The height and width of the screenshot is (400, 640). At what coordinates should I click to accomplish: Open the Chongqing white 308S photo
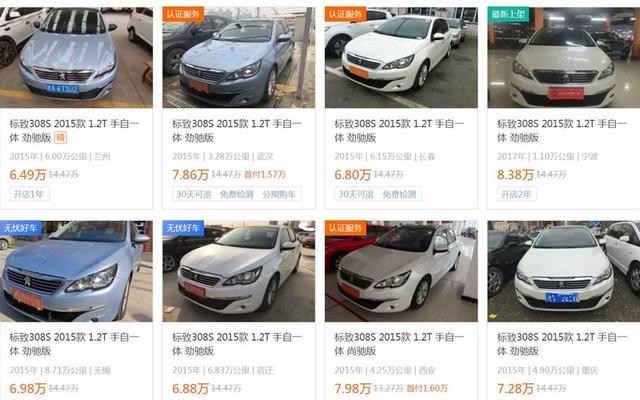(564, 271)
